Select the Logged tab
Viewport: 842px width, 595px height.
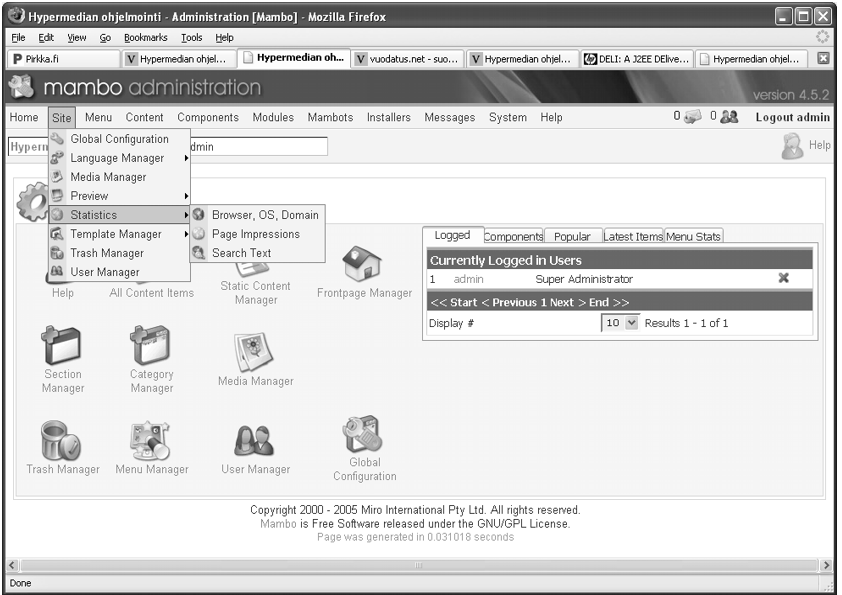coord(452,235)
